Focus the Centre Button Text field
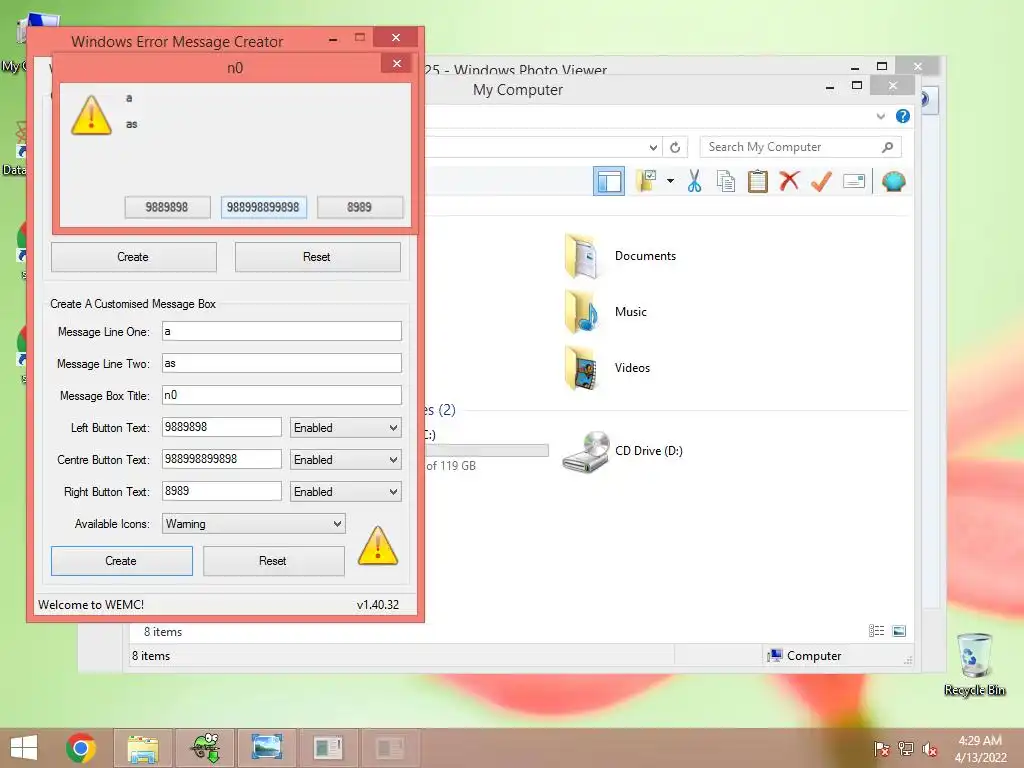Viewport: 1024px width, 768px height. (x=221, y=459)
